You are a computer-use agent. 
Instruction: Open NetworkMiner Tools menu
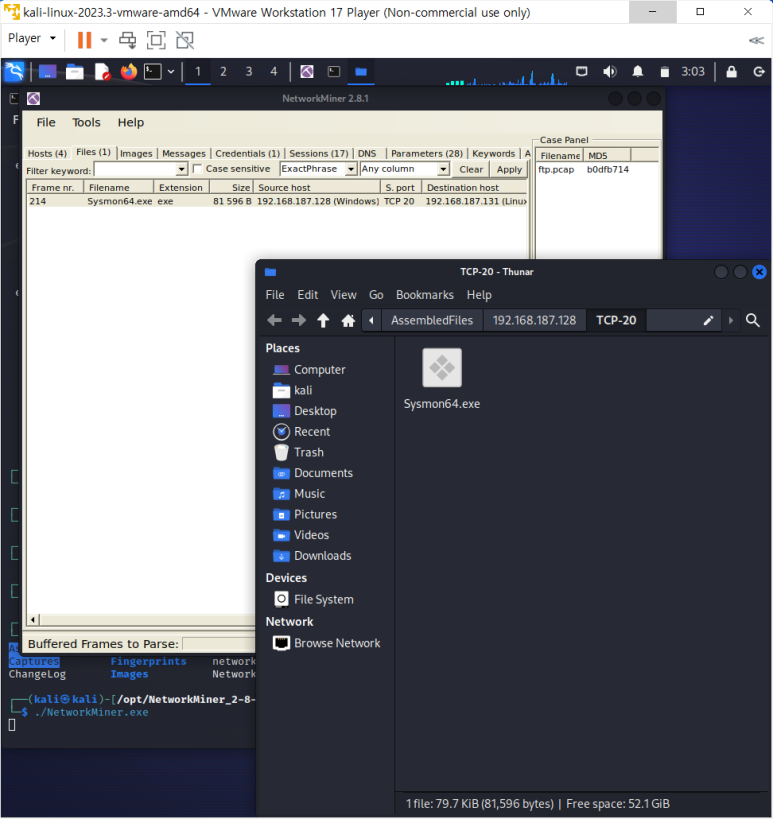[x=86, y=122]
